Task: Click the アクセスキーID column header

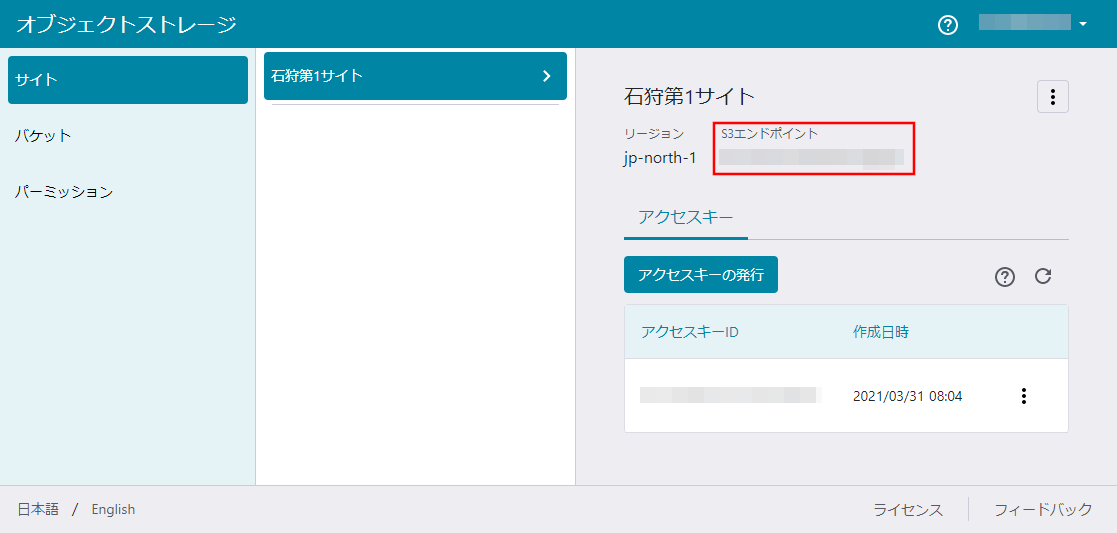Action: [x=689, y=332]
